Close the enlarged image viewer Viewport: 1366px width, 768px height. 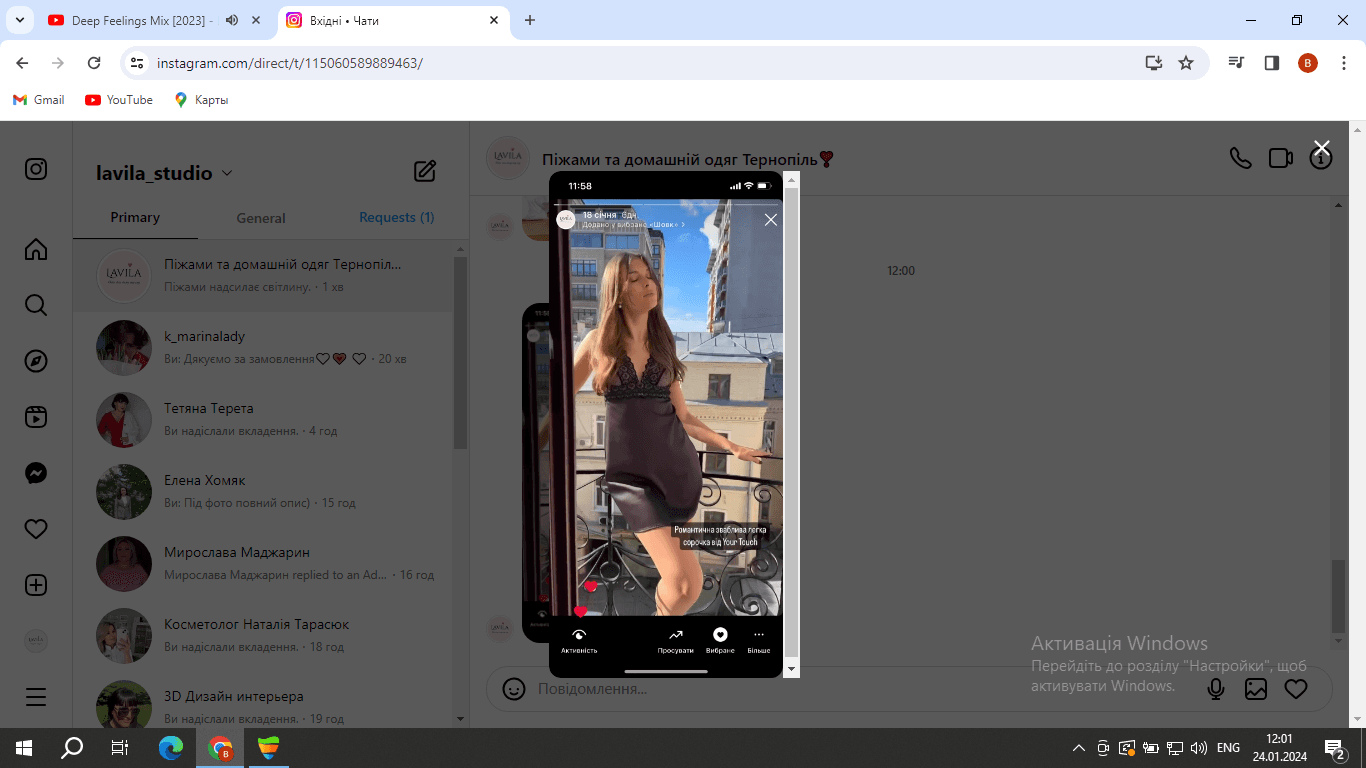point(1322,148)
